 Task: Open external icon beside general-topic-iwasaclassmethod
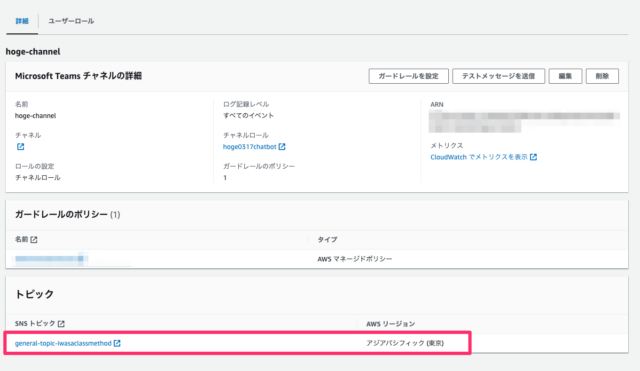[x=117, y=343]
